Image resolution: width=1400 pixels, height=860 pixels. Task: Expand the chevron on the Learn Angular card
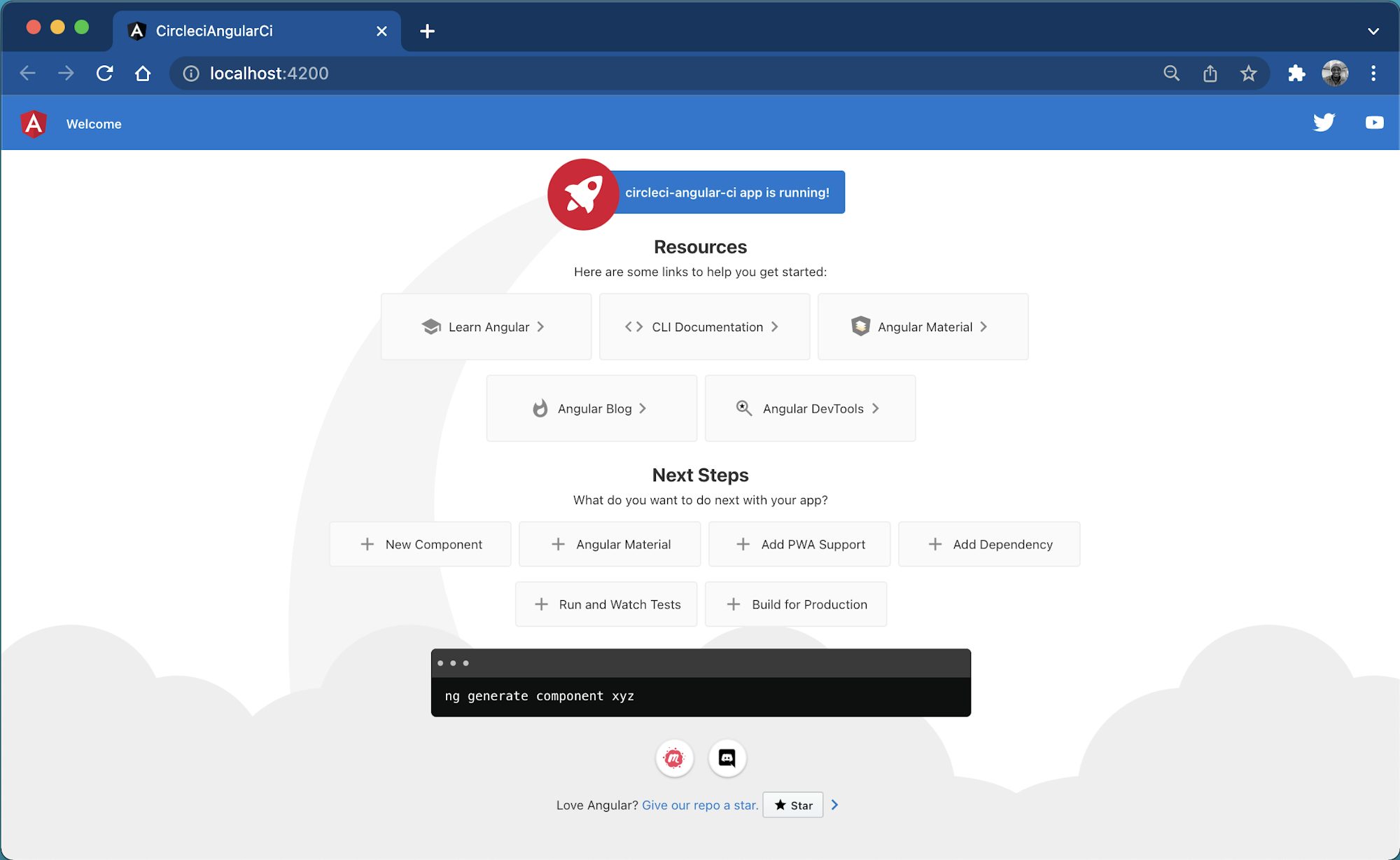[x=540, y=326]
